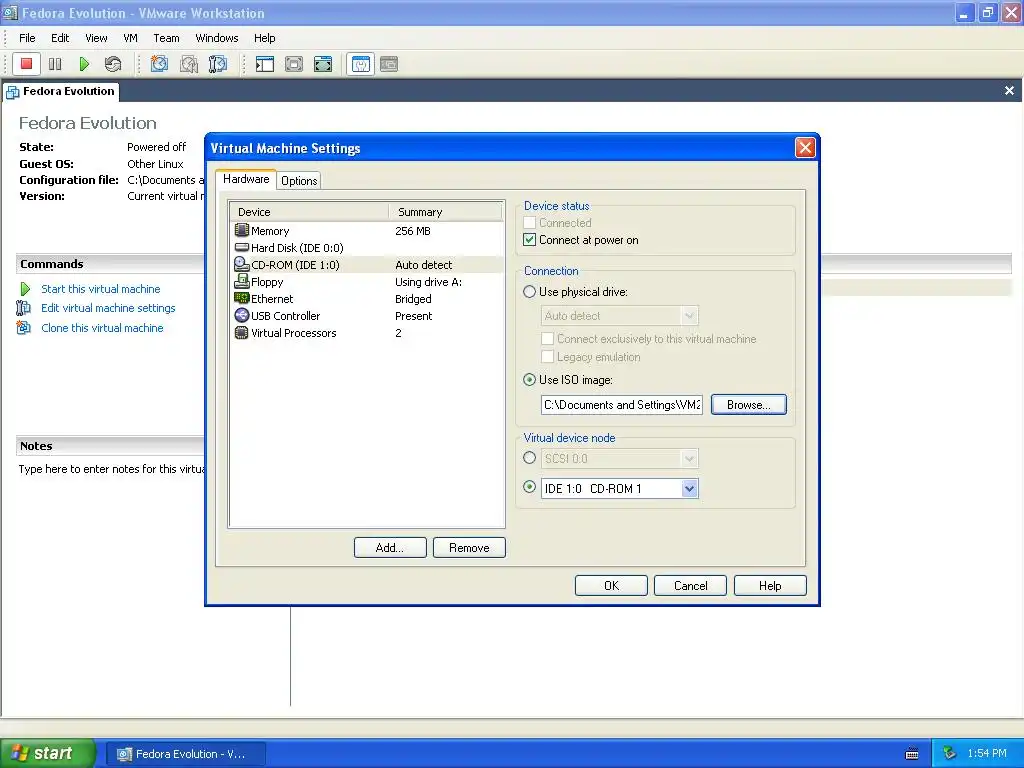This screenshot has height=768, width=1024.
Task: Click the Quick Switch toolbar icon
Action: point(294,64)
